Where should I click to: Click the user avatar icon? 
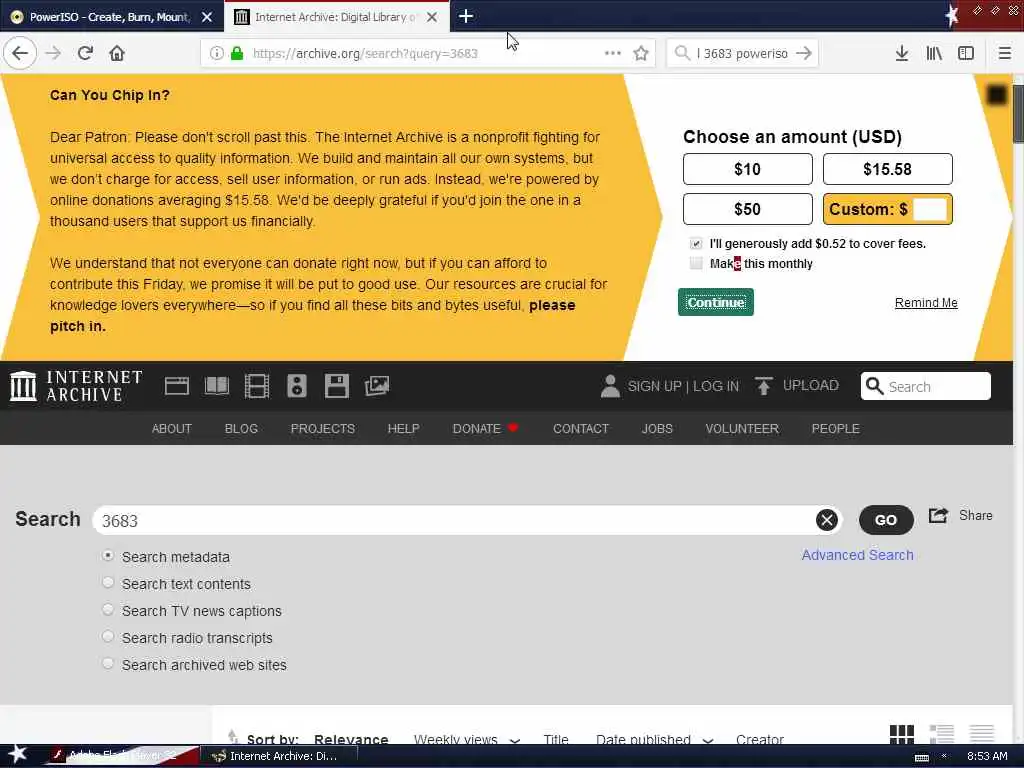610,386
